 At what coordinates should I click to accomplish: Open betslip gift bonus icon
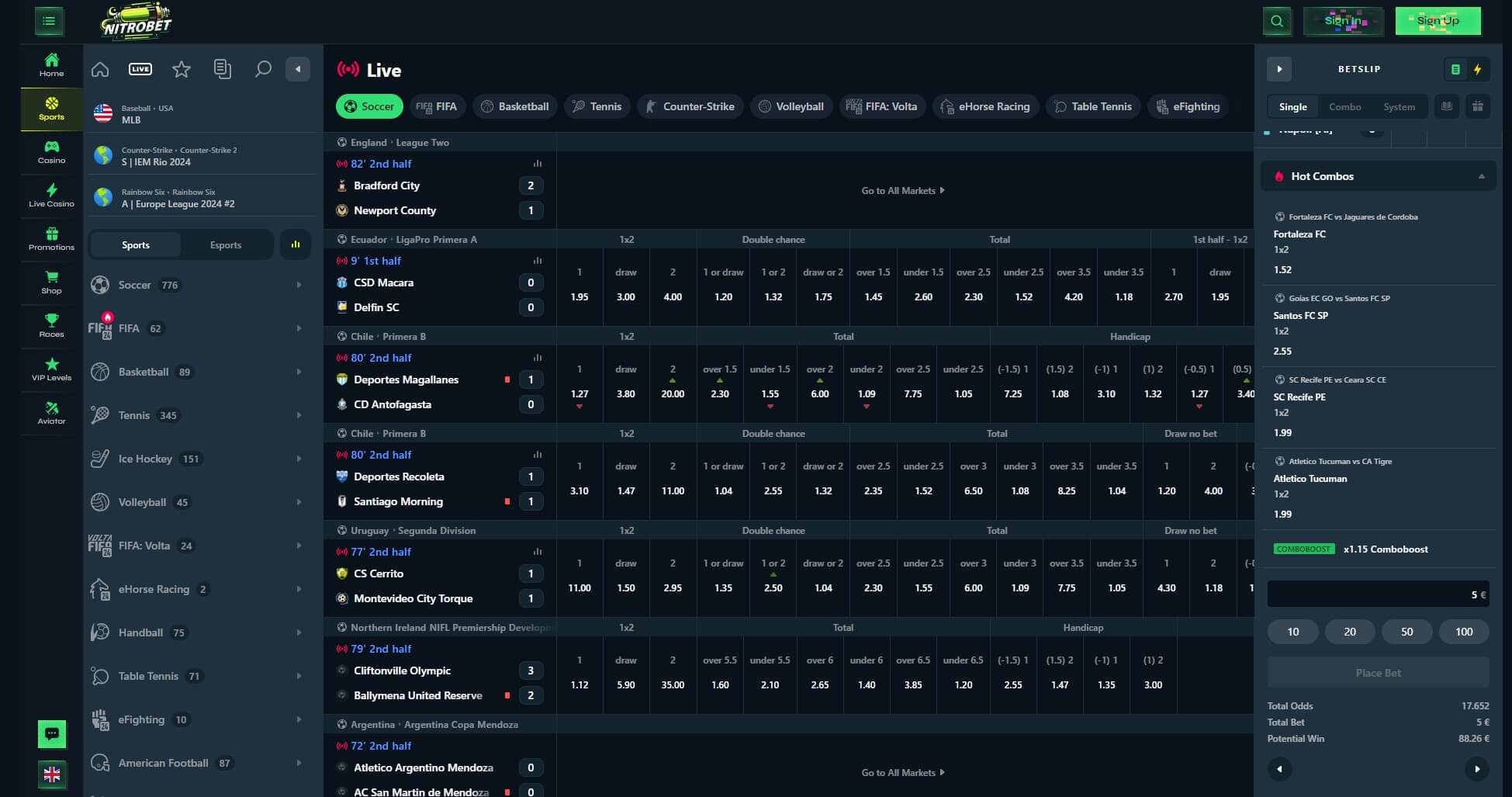[1478, 106]
